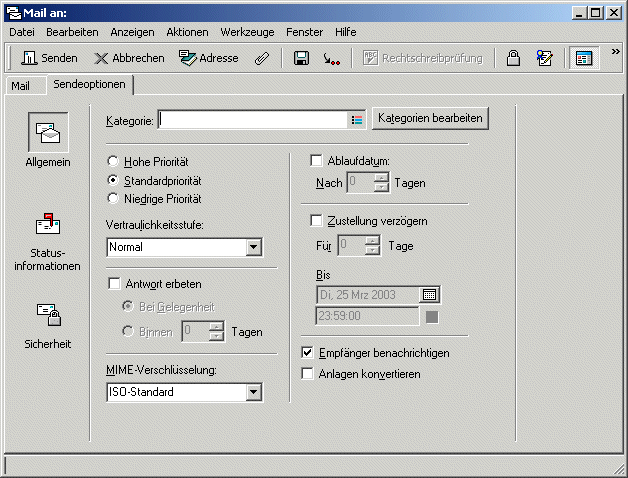The width and height of the screenshot is (628, 478).
Task: Click the Senden toolbar button
Action: pyautogui.click(x=49, y=58)
